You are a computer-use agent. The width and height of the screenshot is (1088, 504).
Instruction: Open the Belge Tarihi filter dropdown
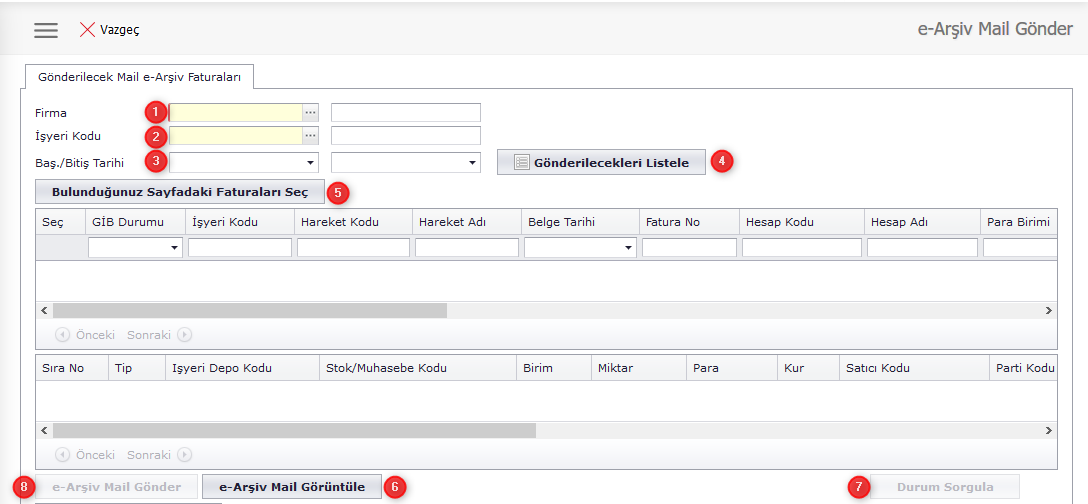(628, 247)
